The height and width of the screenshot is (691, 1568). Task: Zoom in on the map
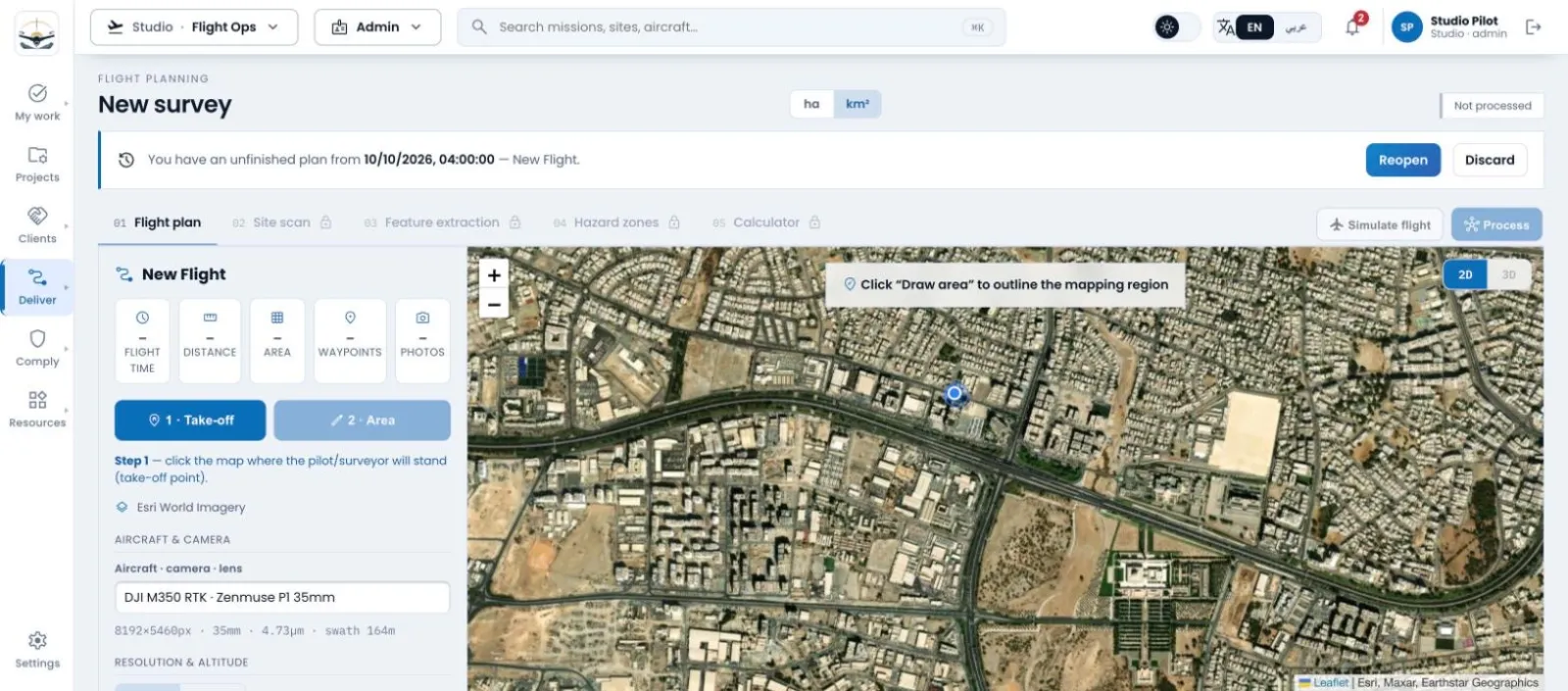tap(494, 275)
